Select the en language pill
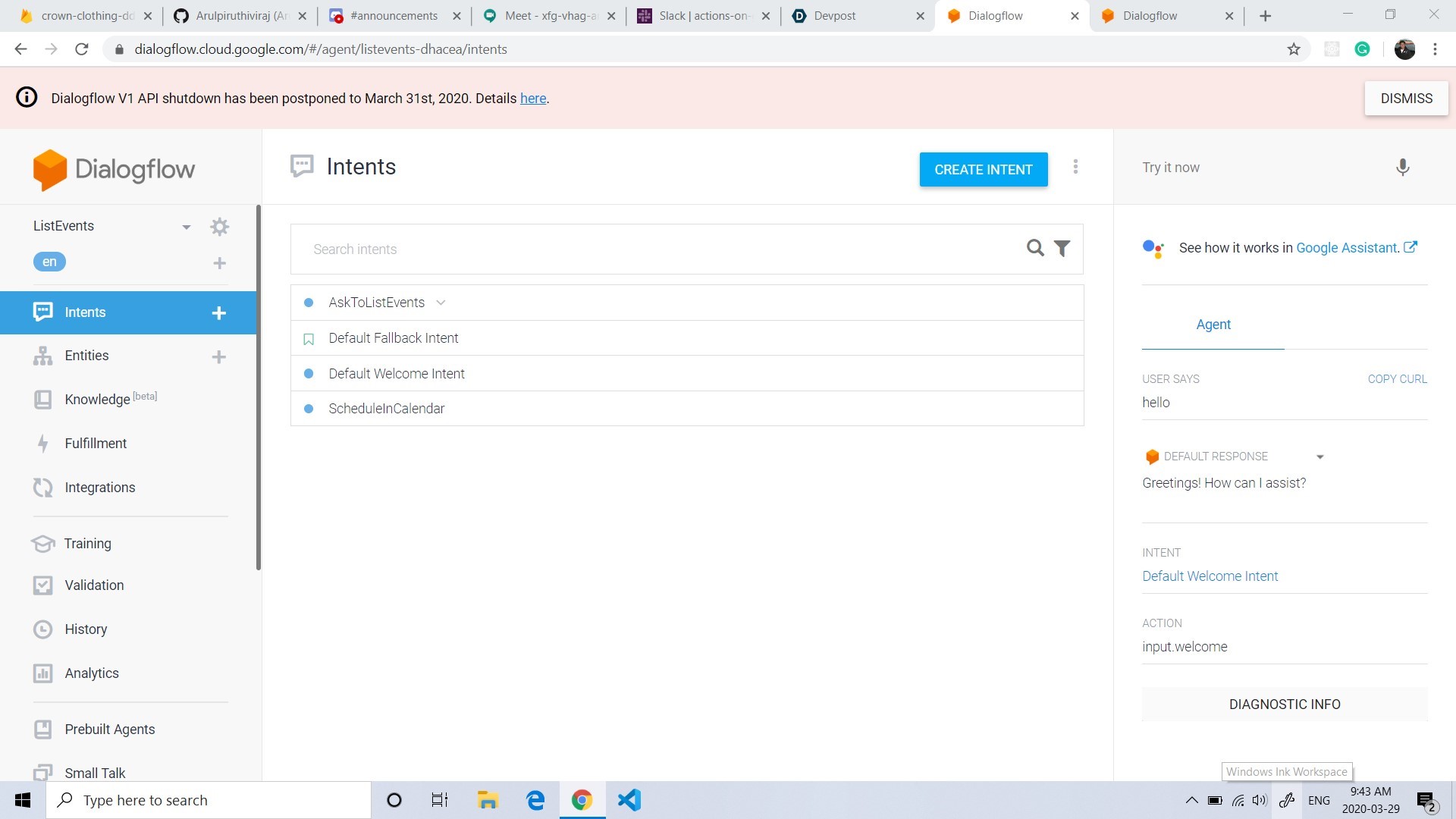The image size is (1456, 819). click(x=49, y=262)
